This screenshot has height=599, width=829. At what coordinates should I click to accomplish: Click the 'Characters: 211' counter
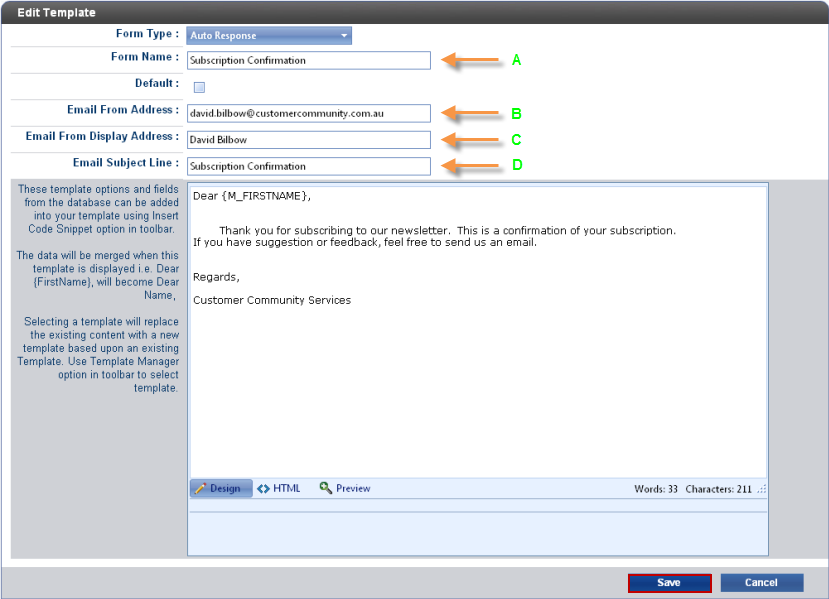718,489
